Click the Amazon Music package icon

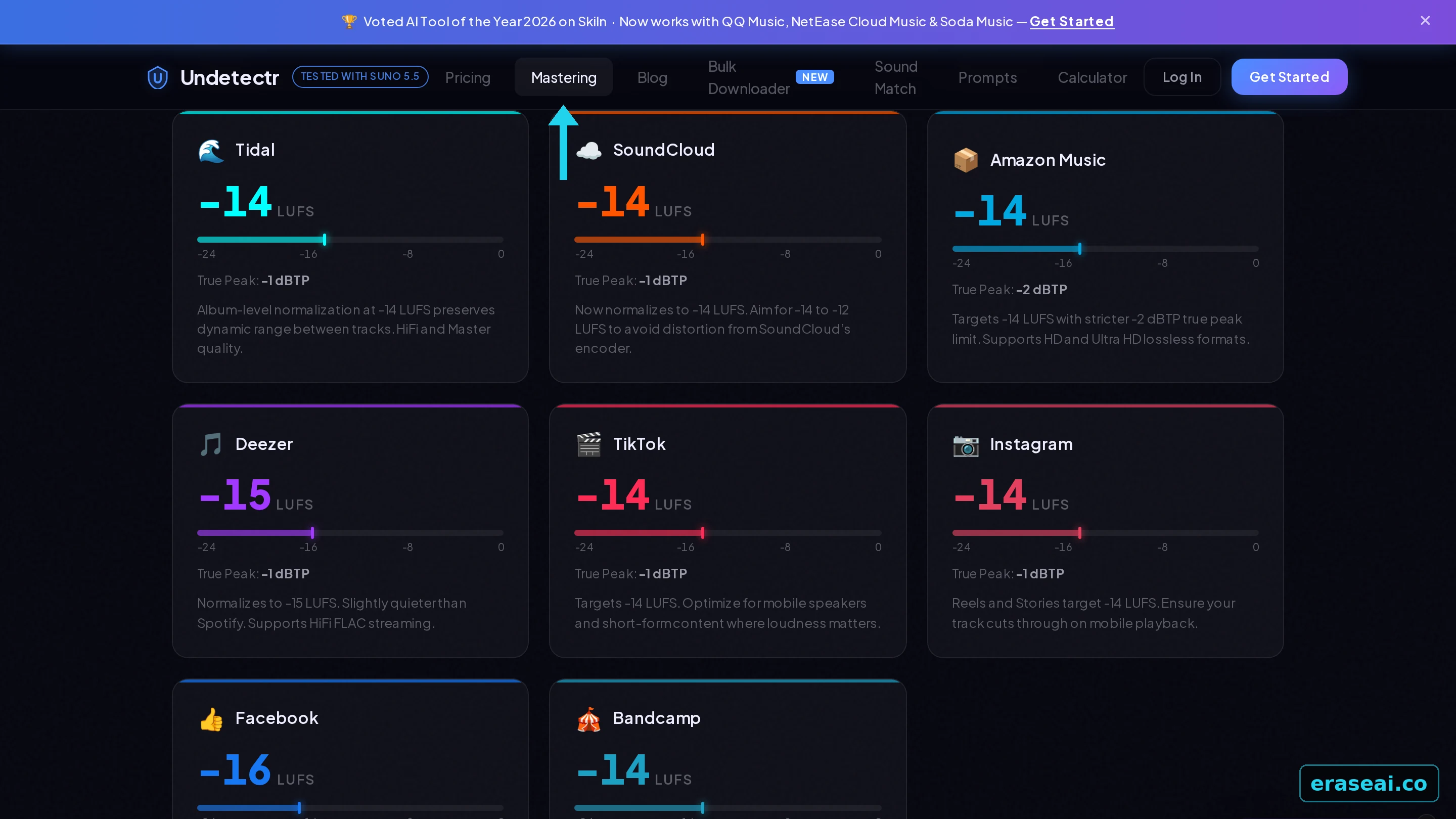click(966, 160)
